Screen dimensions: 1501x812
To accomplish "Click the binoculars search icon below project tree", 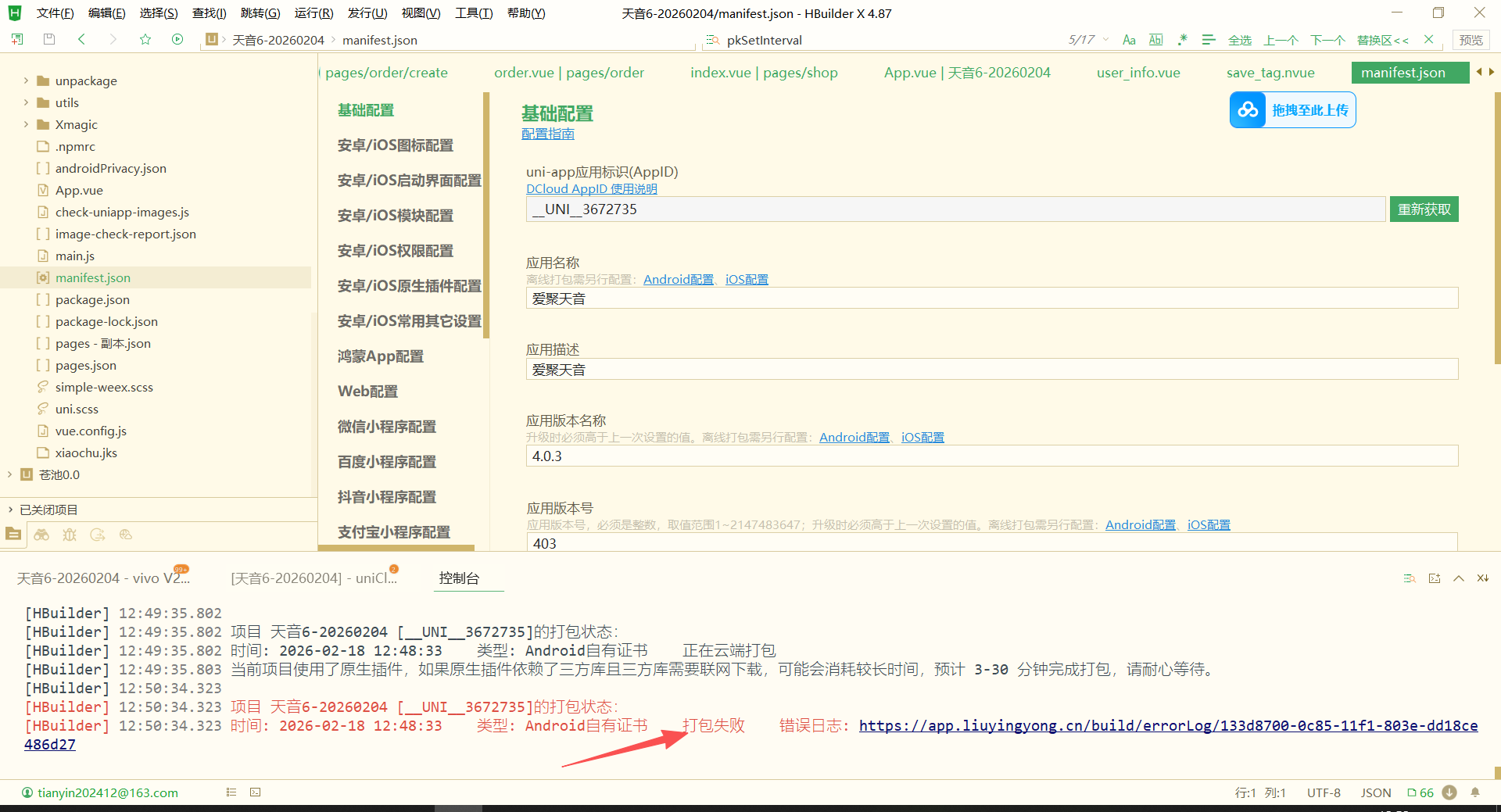I will (x=41, y=535).
